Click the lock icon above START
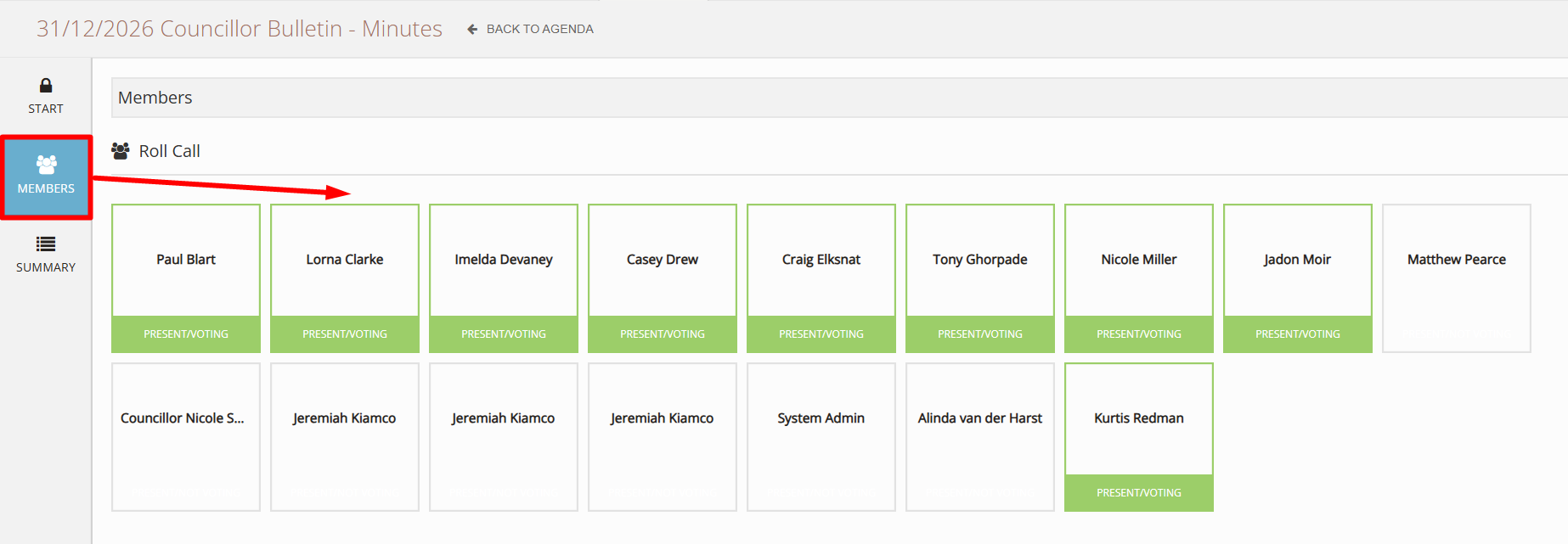Image resolution: width=1568 pixels, height=544 pixels. tap(46, 86)
